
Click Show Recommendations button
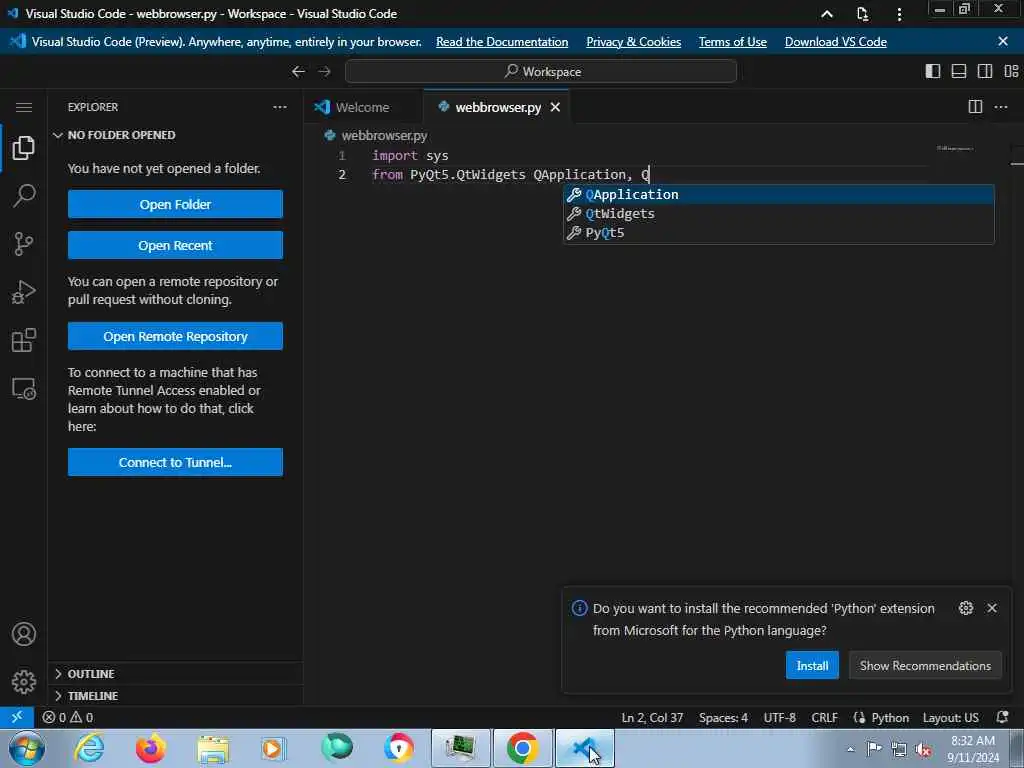[925, 665]
